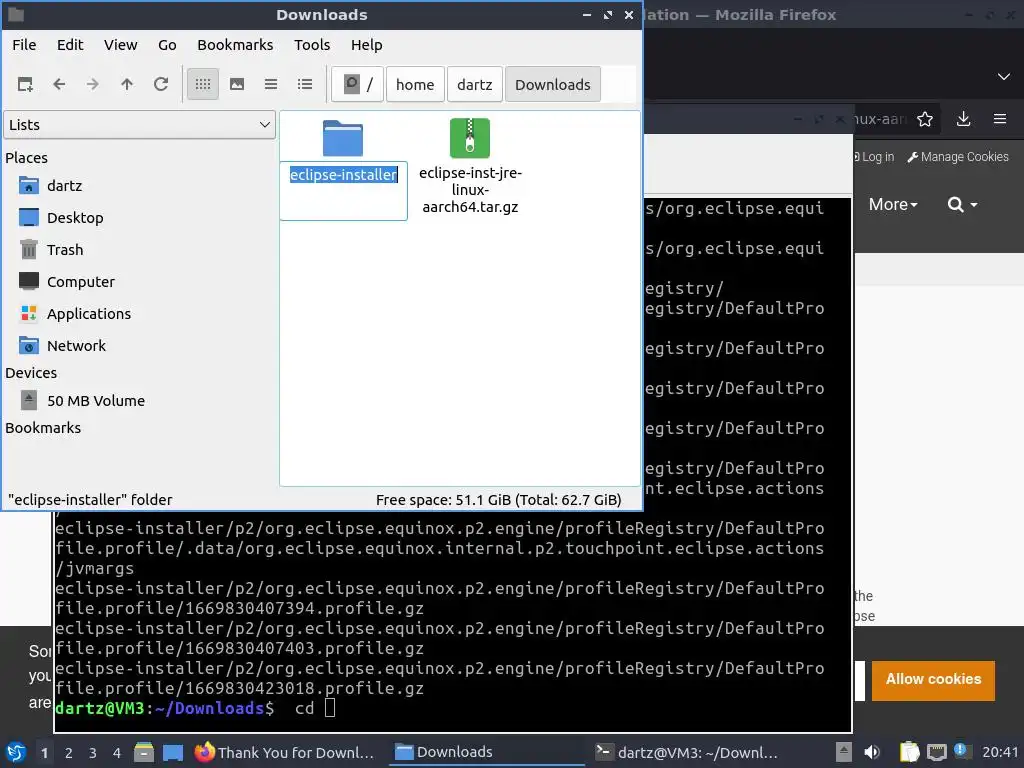
Task: Go forward in file manager history
Action: [x=93, y=84]
